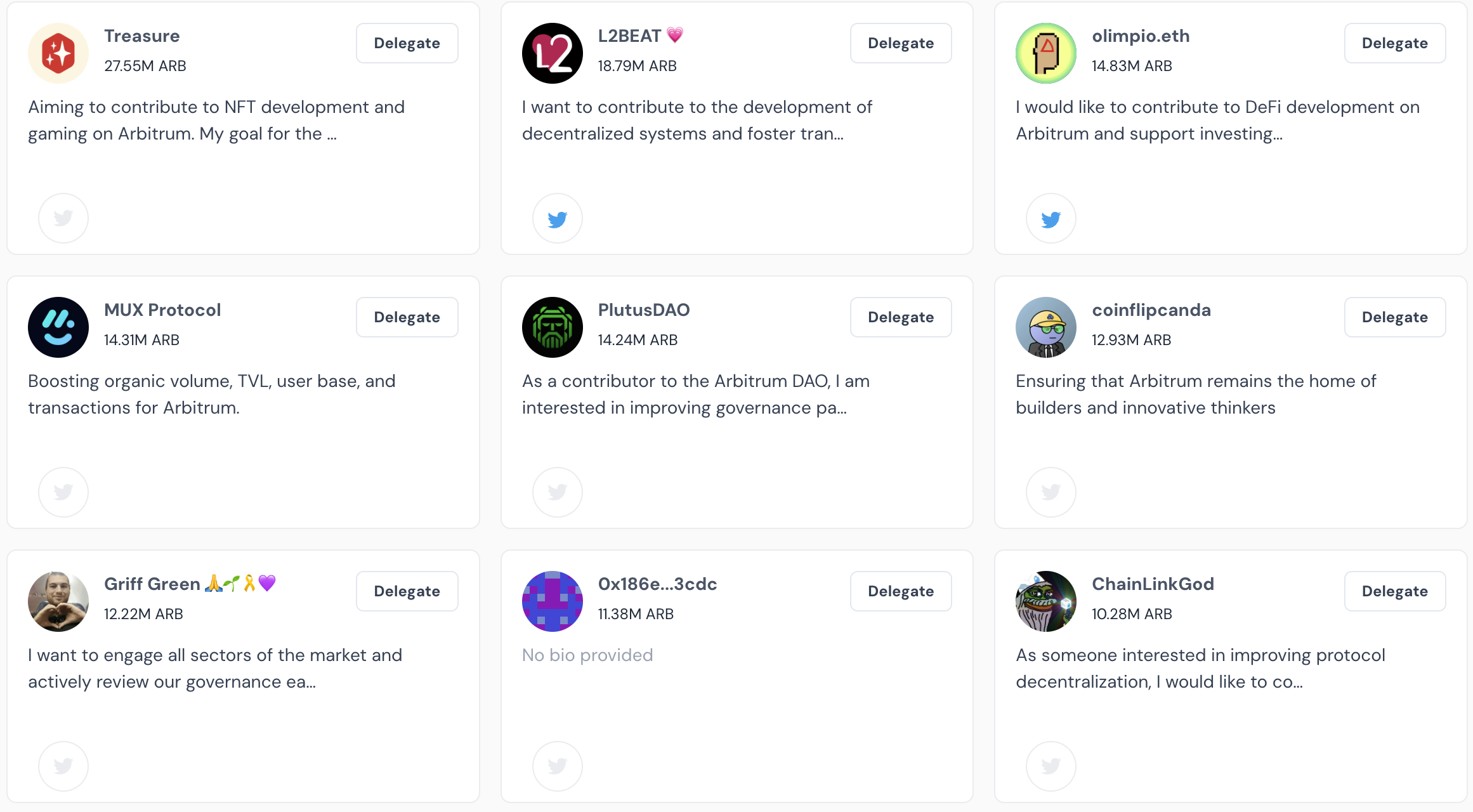
Task: Open L2BEAT's Twitter profile icon
Action: coord(557,218)
